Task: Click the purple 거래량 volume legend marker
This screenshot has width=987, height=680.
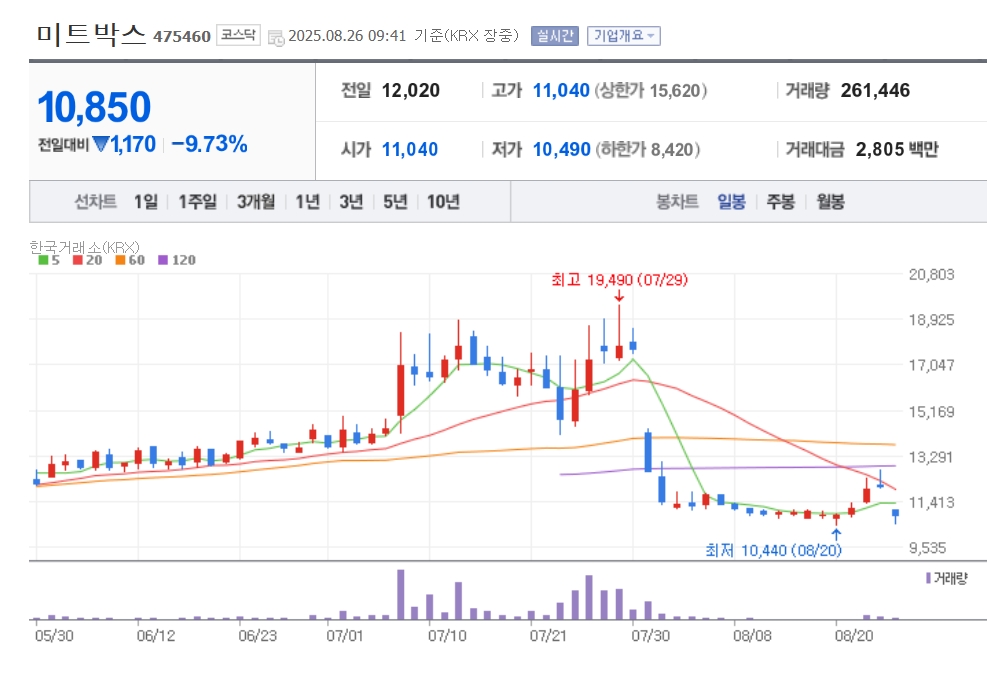Action: (928, 578)
